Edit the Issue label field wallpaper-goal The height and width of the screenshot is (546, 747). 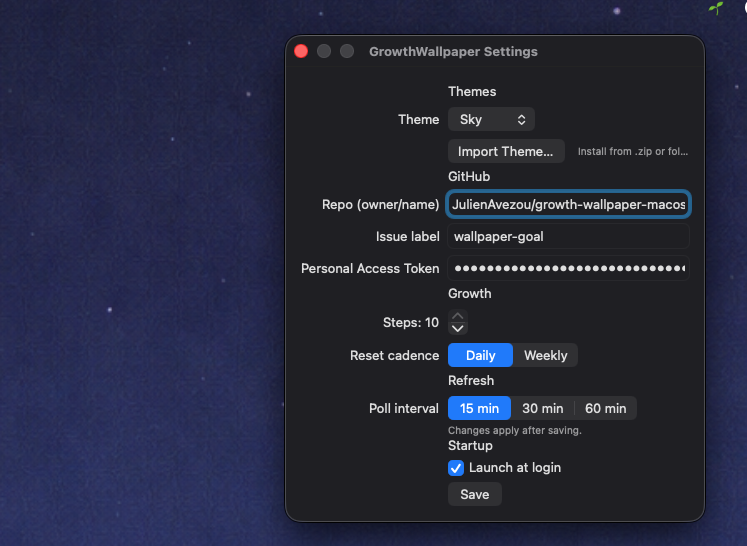point(568,236)
